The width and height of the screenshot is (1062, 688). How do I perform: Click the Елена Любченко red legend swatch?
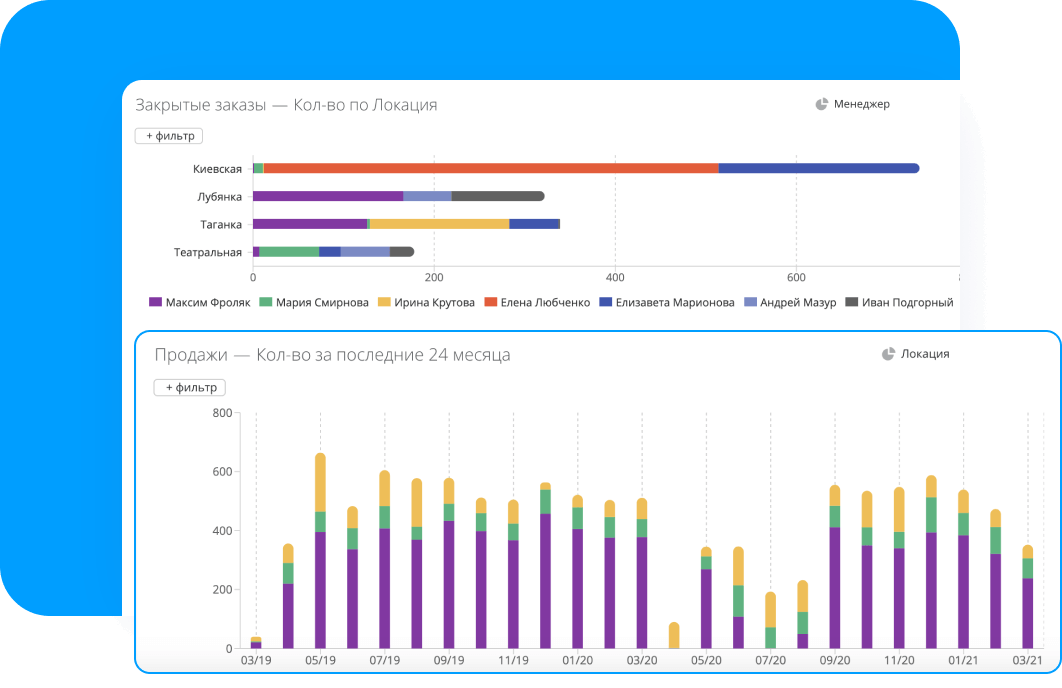point(491,302)
